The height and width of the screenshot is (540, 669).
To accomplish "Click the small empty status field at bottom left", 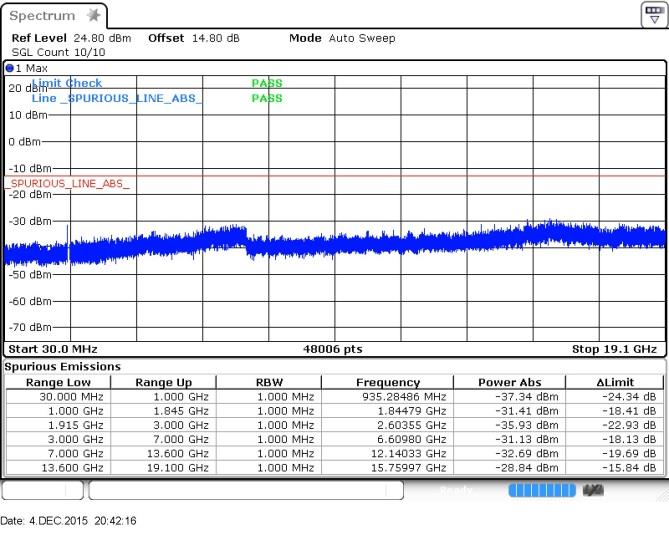I will (x=42, y=490).
